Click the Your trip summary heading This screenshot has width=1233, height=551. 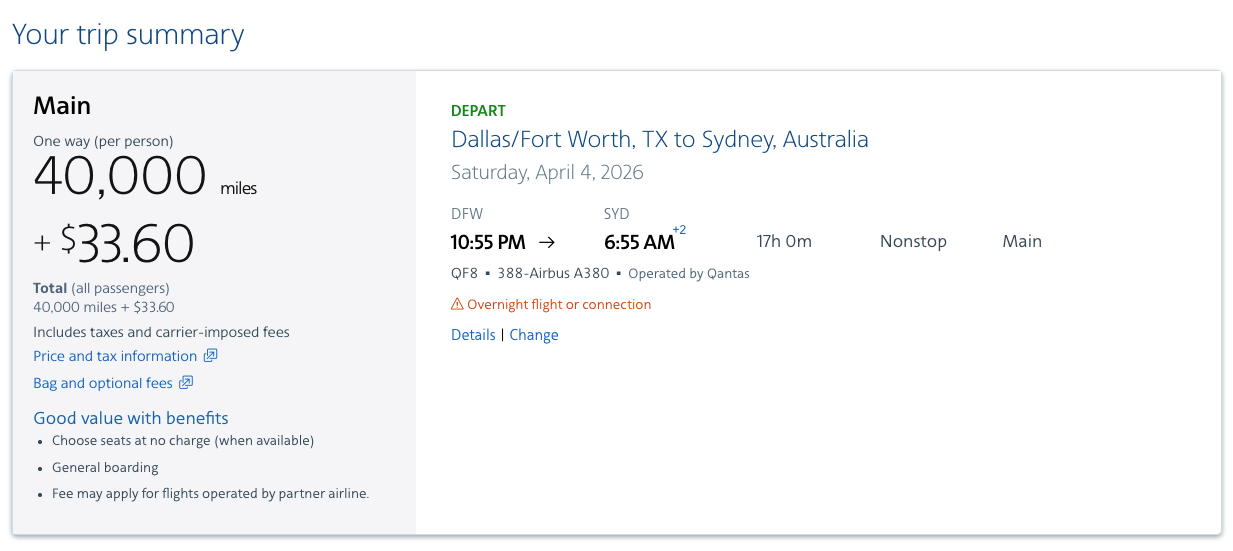(128, 35)
